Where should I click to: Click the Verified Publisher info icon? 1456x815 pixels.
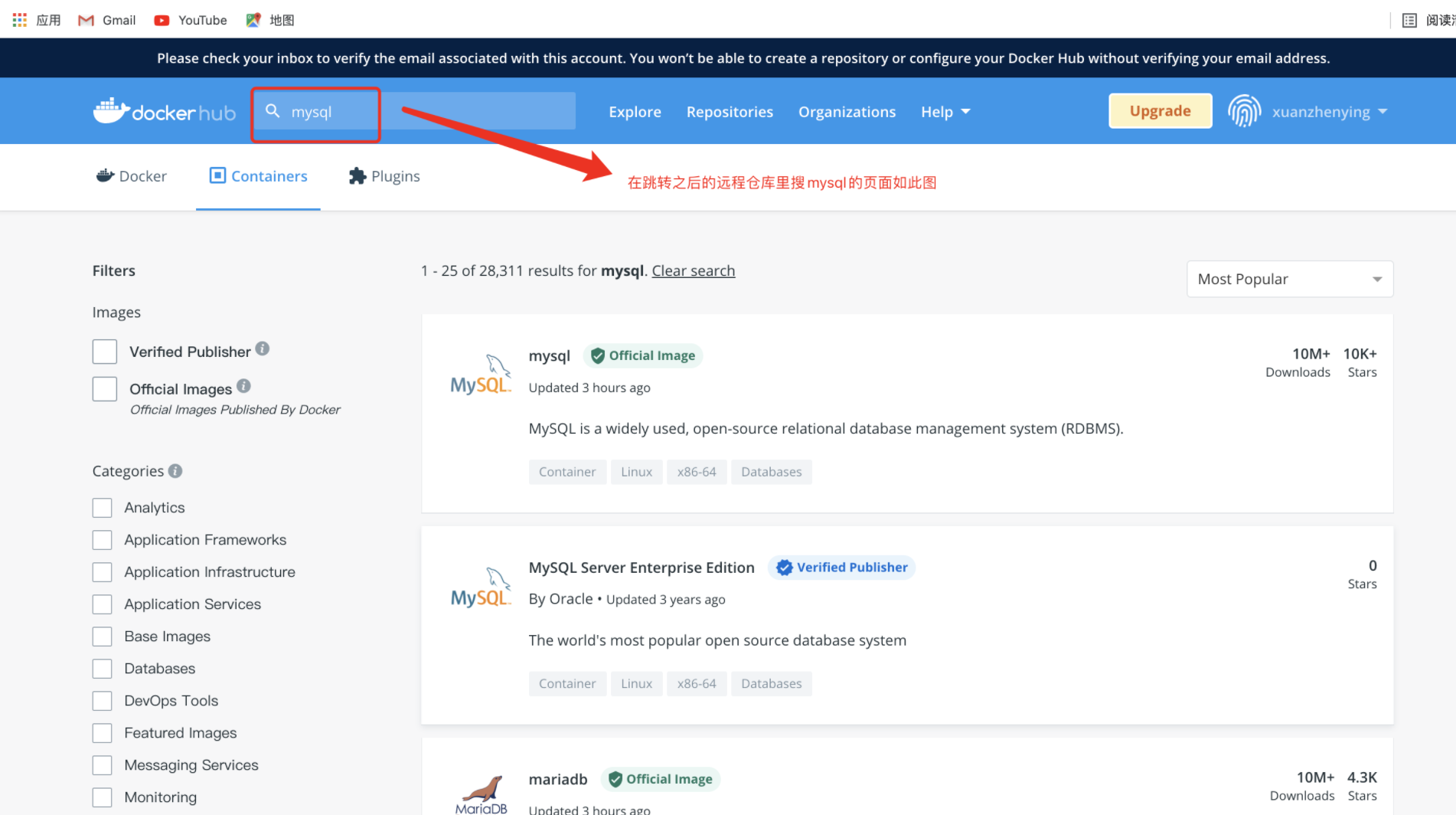click(x=263, y=349)
